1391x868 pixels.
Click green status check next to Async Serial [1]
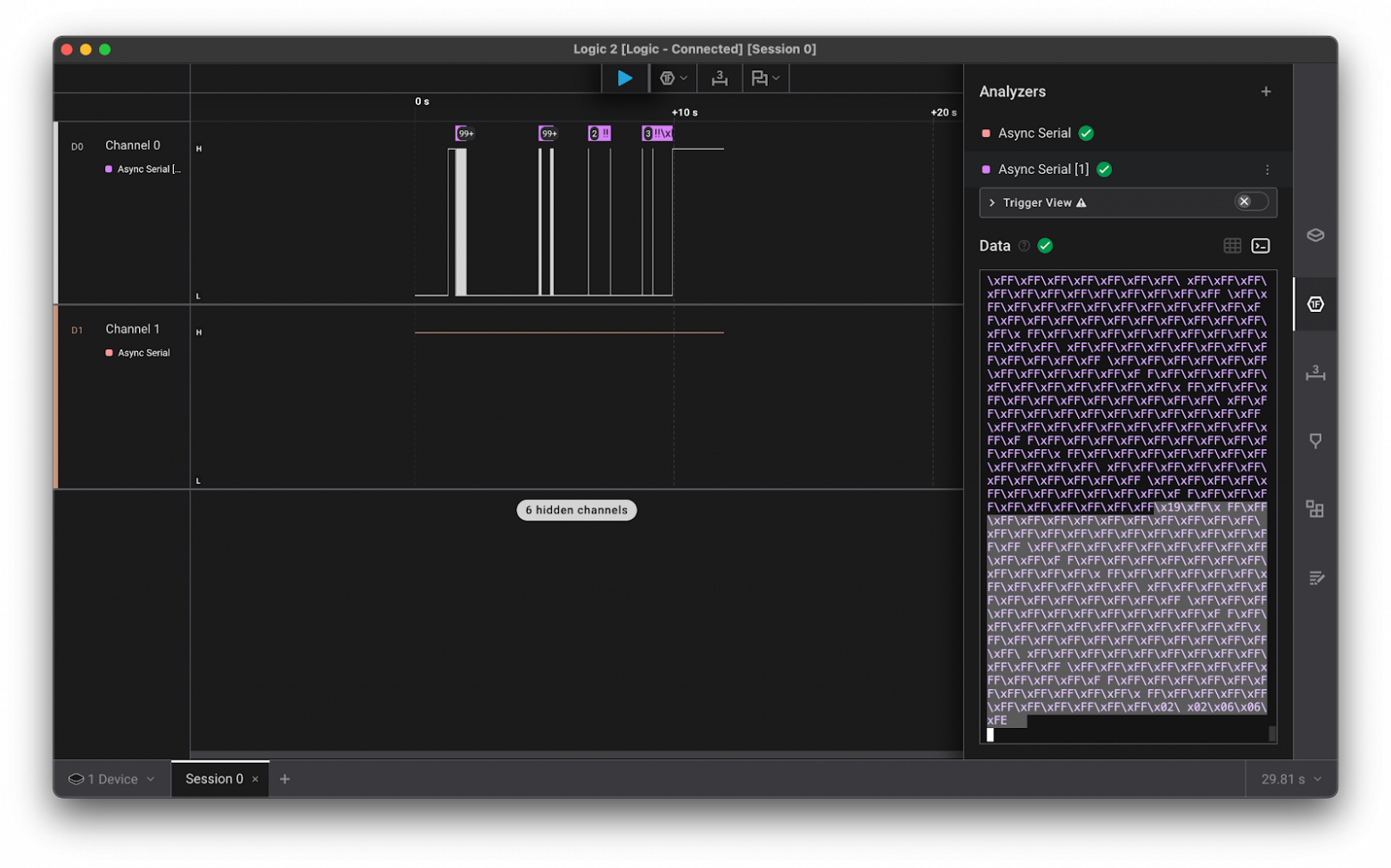(1104, 169)
